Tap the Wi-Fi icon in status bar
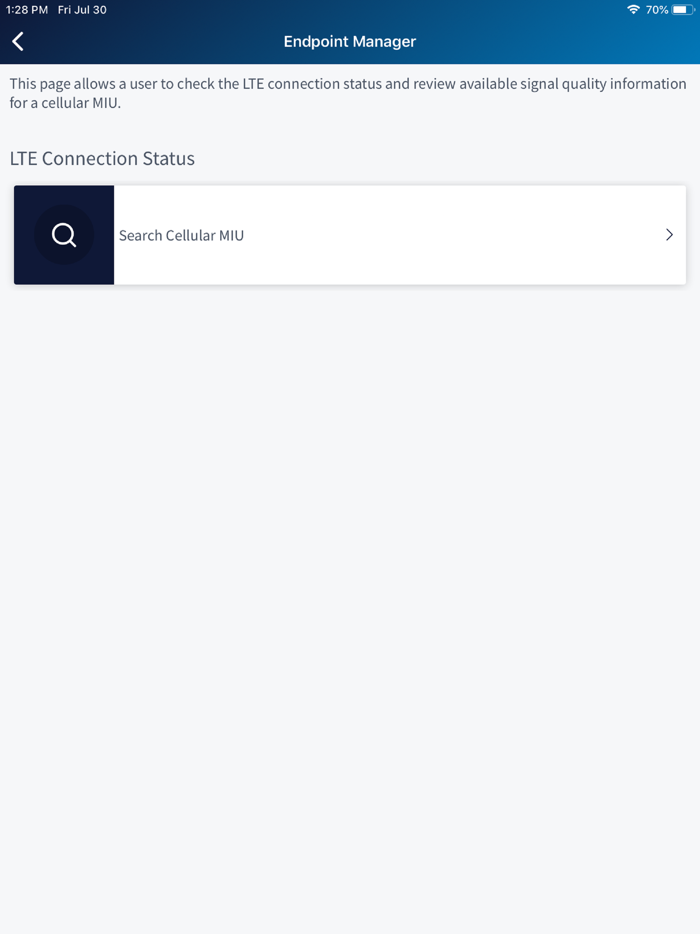Screen dimensions: 700x934 pos(633,10)
